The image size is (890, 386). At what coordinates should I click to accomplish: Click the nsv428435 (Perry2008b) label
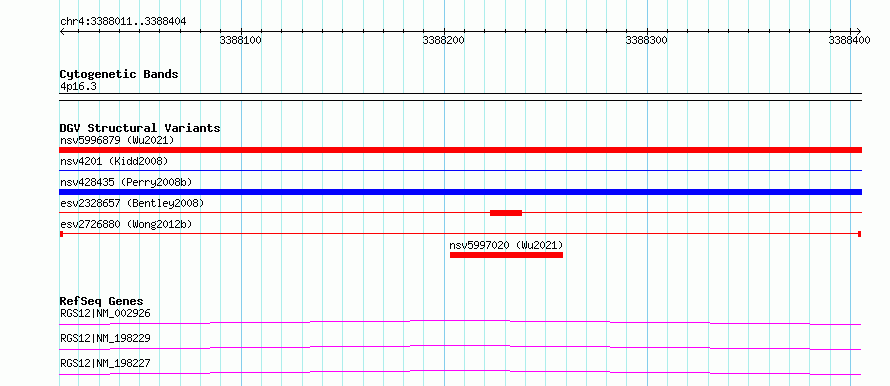[126, 182]
